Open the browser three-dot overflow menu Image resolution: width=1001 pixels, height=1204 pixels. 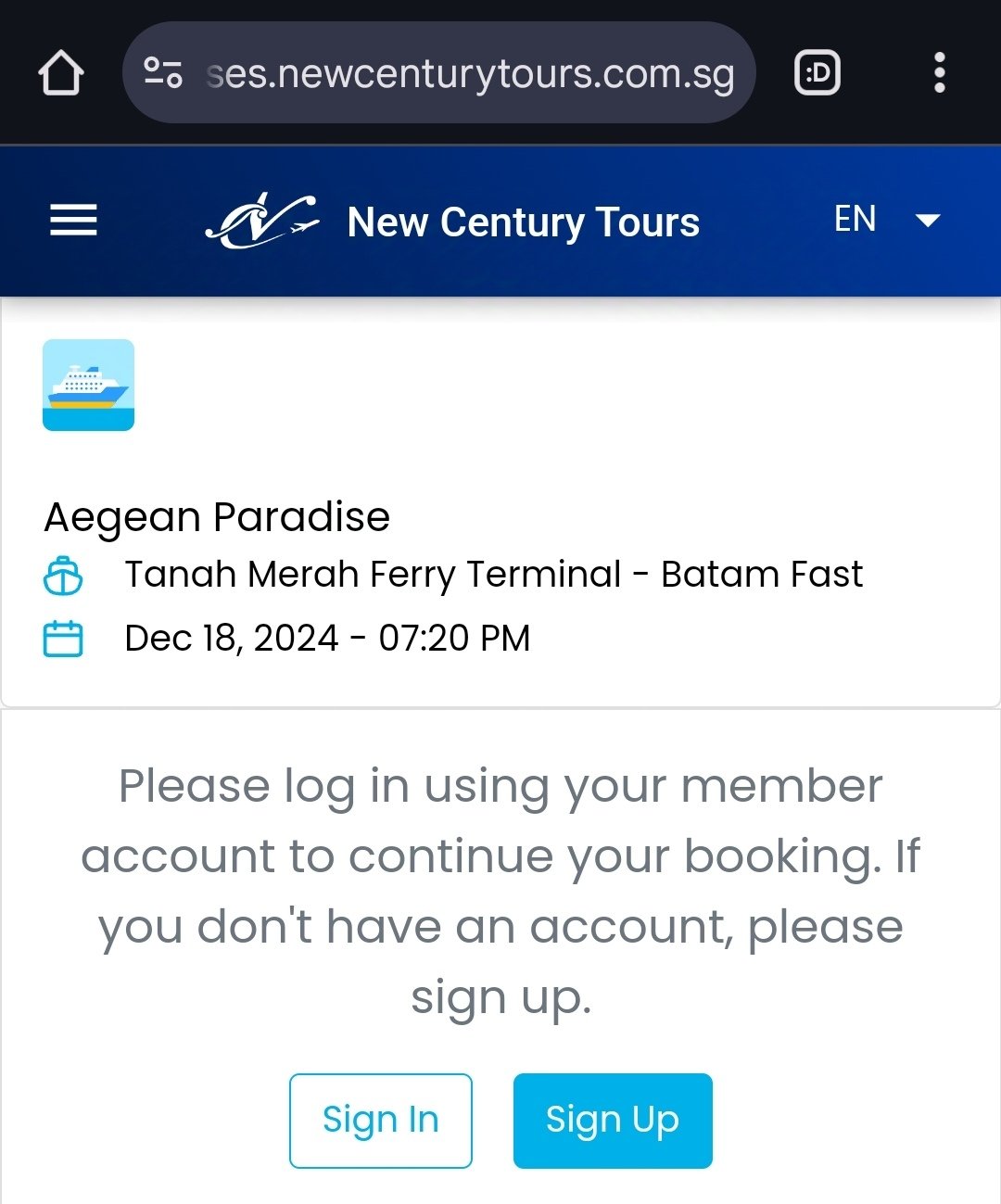click(939, 72)
